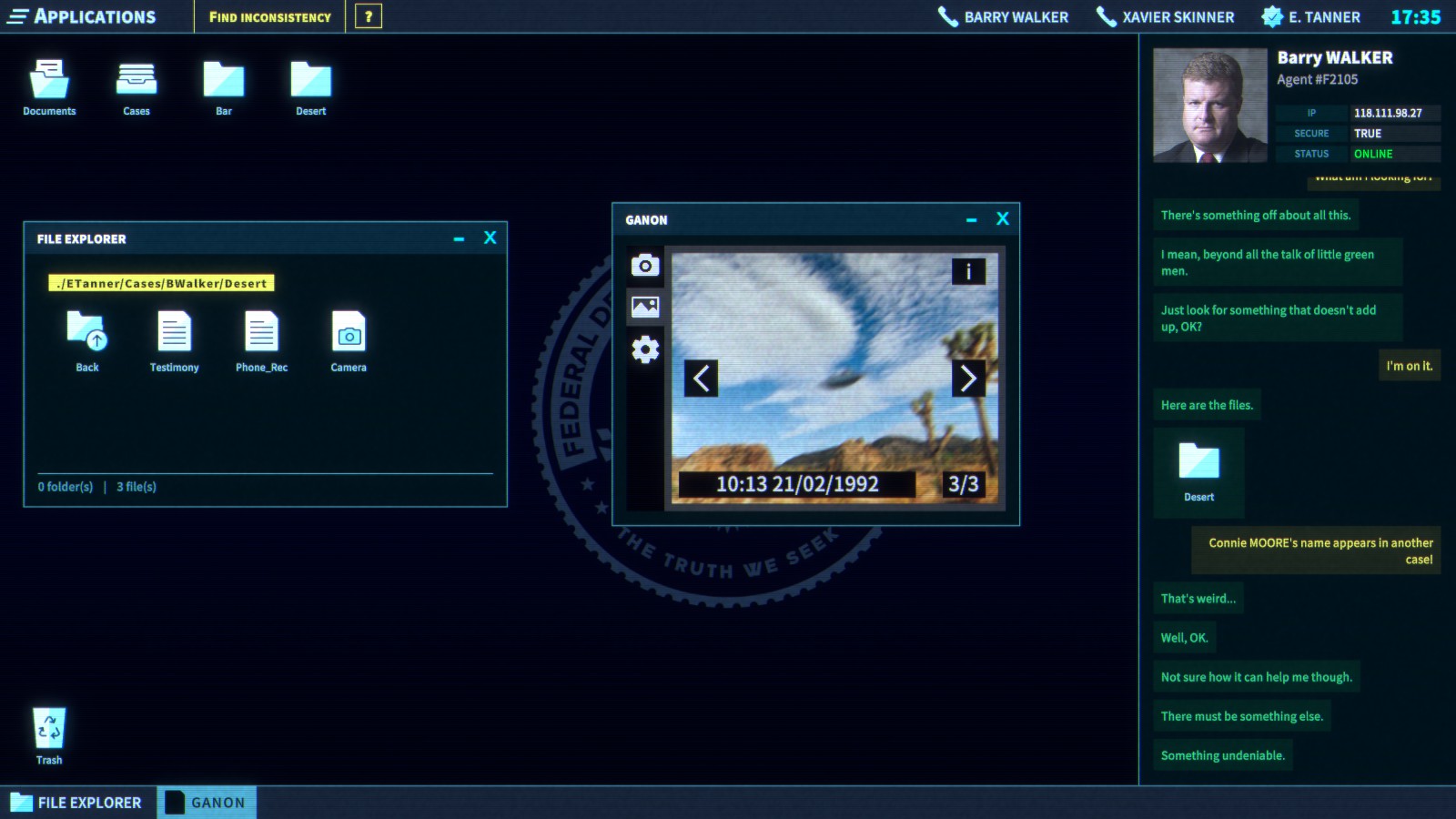Viewport: 1456px width, 819px height.
Task: Select the camera icon in Ganon sidebar
Action: click(x=645, y=265)
